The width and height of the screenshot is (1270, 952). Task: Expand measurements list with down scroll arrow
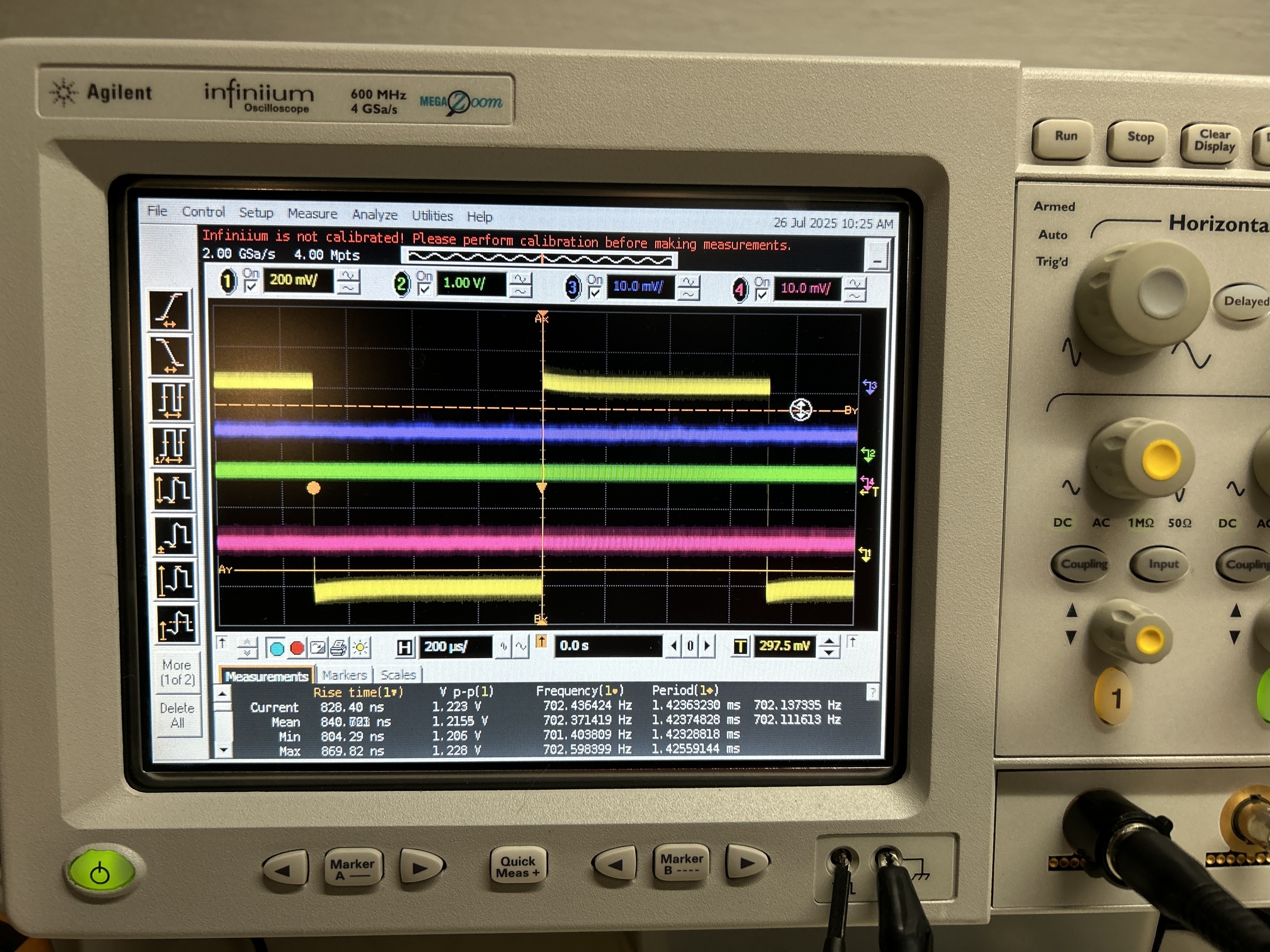point(223,750)
